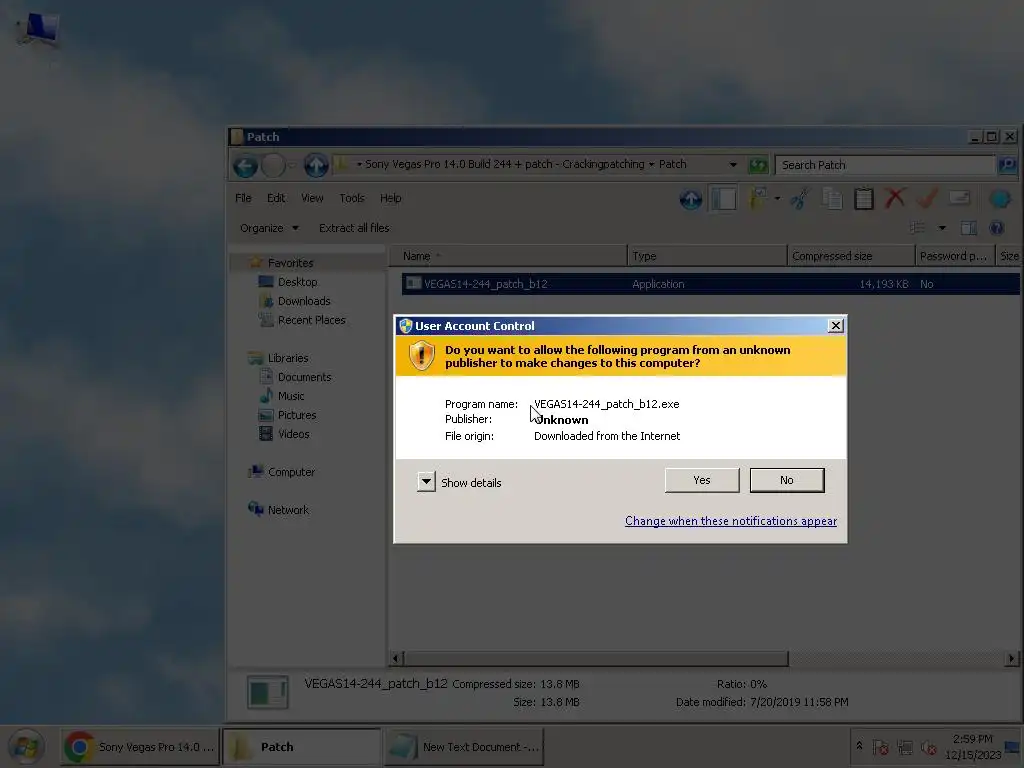Switch to New Text Document taskbar item
The width and height of the screenshot is (1024, 768).
tap(464, 746)
